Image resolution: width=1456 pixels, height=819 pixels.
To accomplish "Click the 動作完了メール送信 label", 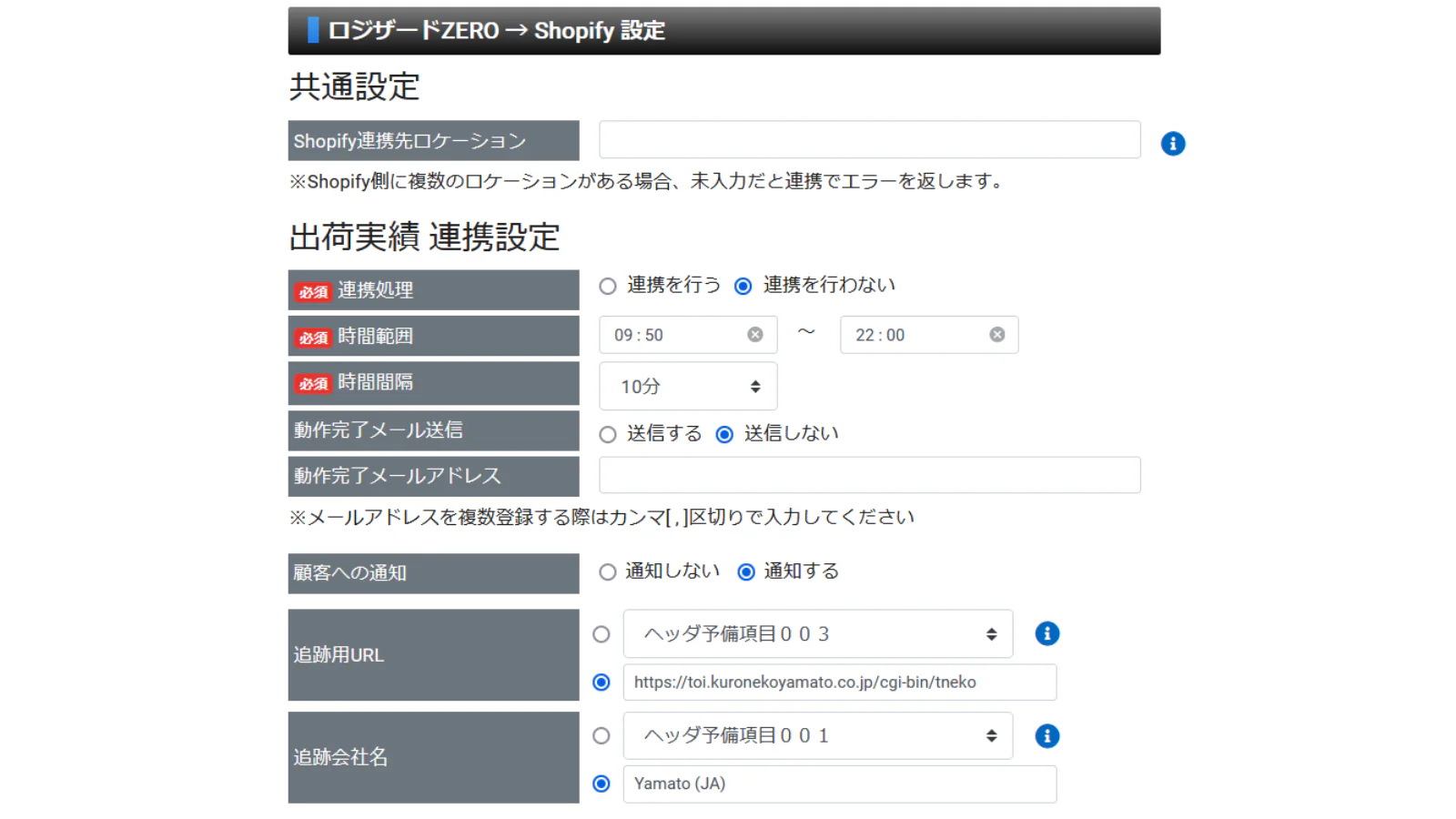I will point(378,430).
